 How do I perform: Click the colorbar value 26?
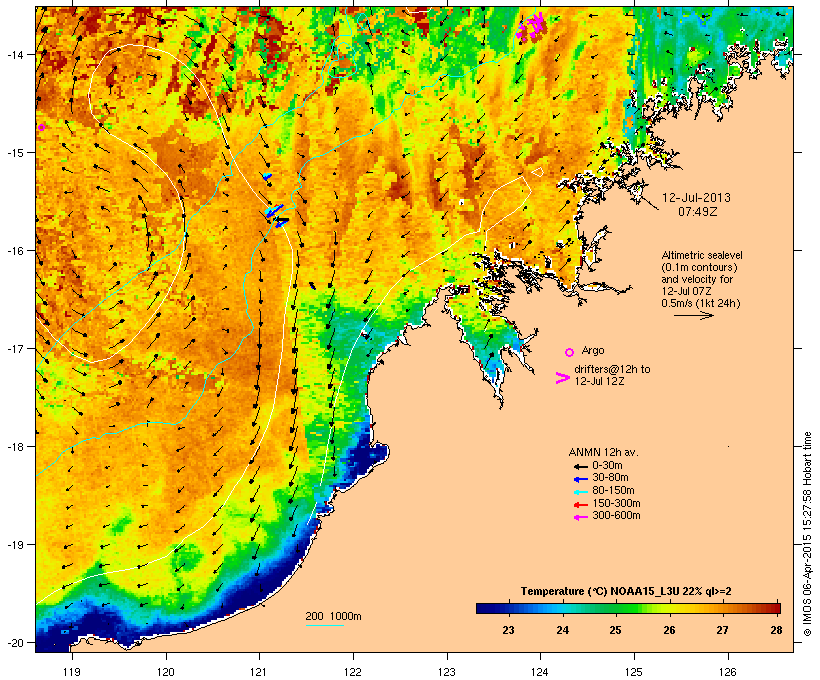pos(669,630)
